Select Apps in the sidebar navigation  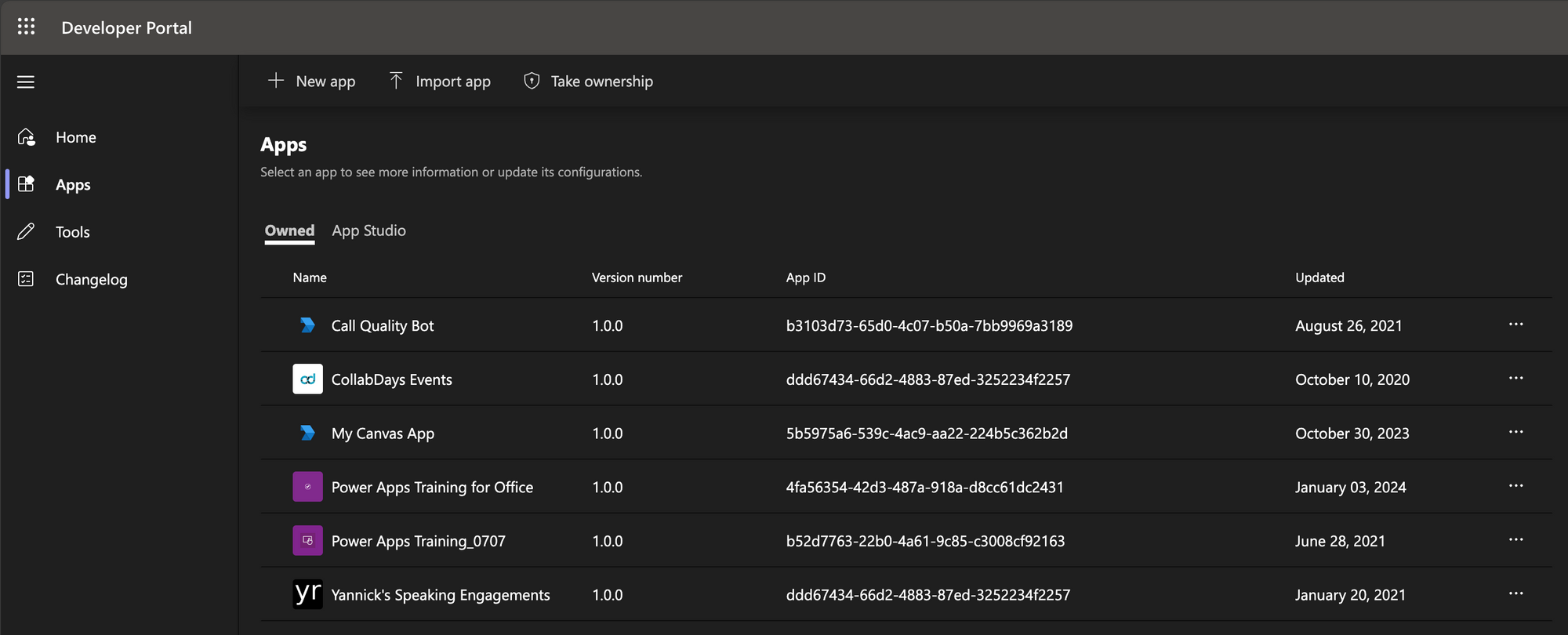[x=73, y=185]
